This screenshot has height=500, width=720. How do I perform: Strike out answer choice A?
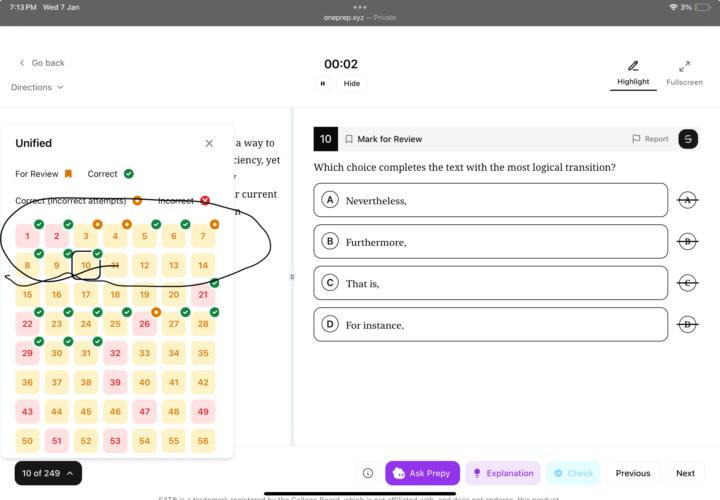[687, 200]
